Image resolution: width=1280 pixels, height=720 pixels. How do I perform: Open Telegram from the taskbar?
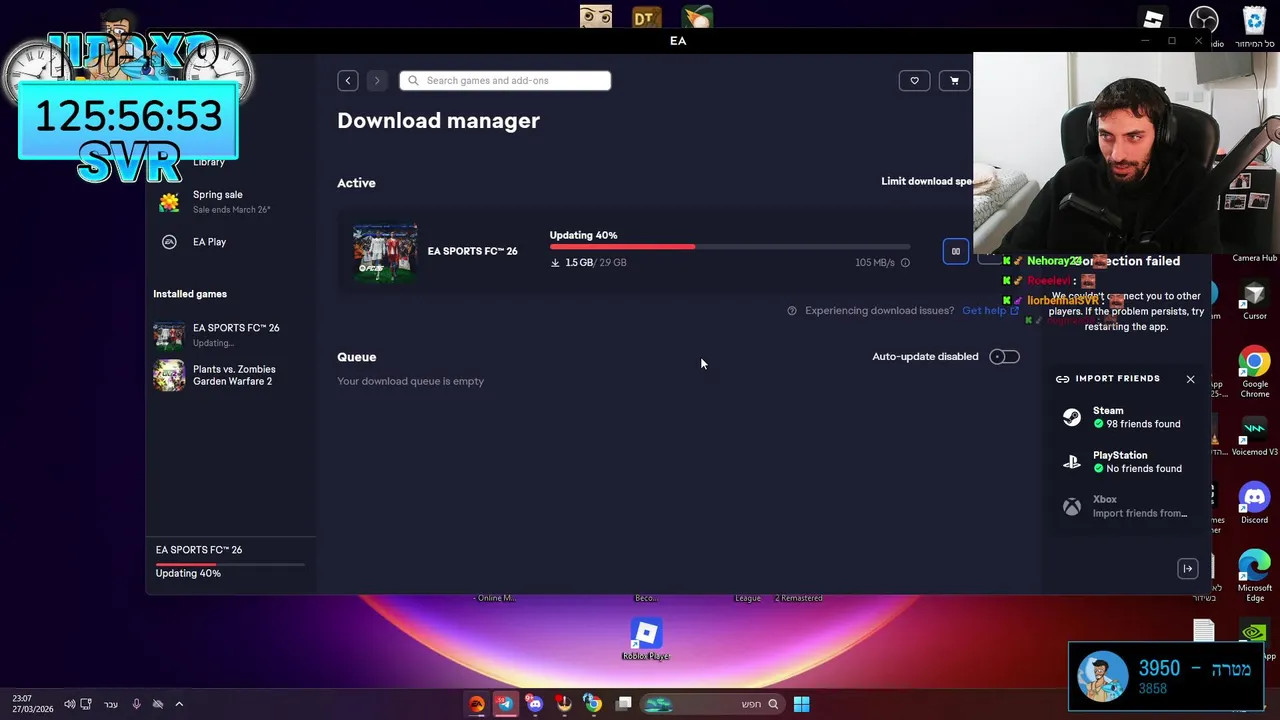(505, 704)
